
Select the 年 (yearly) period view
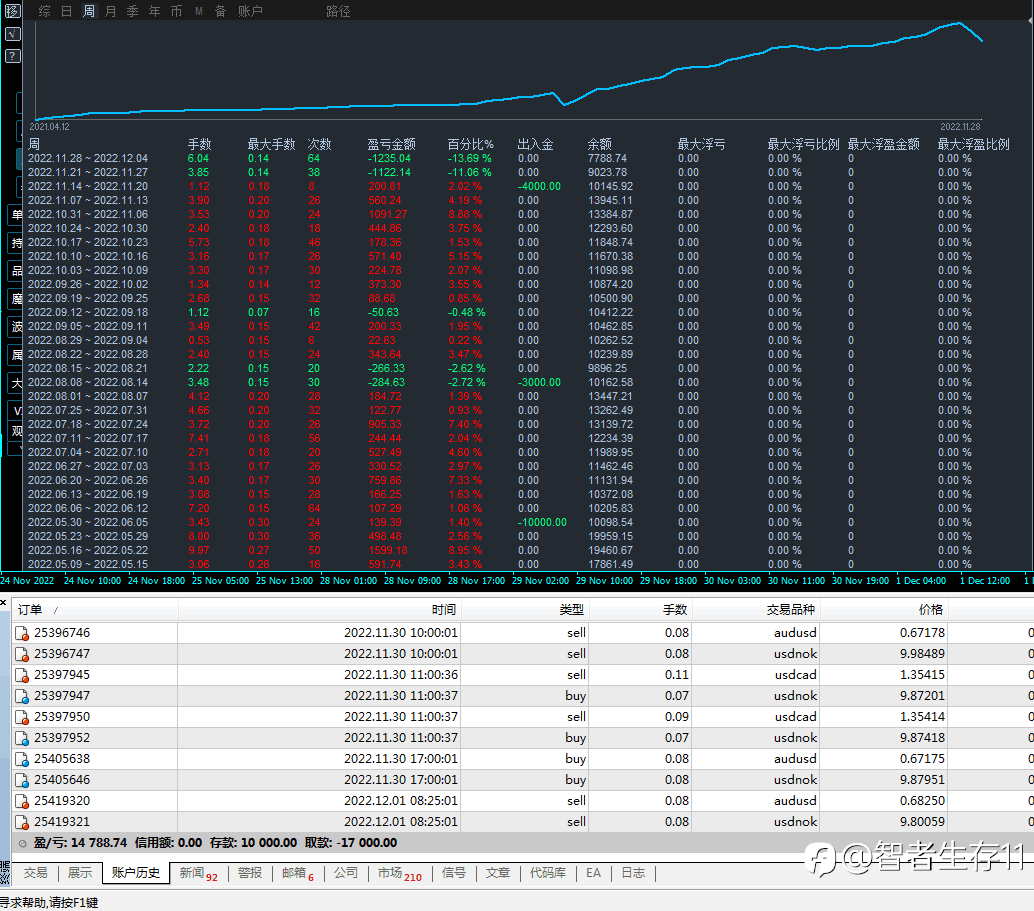(x=154, y=11)
